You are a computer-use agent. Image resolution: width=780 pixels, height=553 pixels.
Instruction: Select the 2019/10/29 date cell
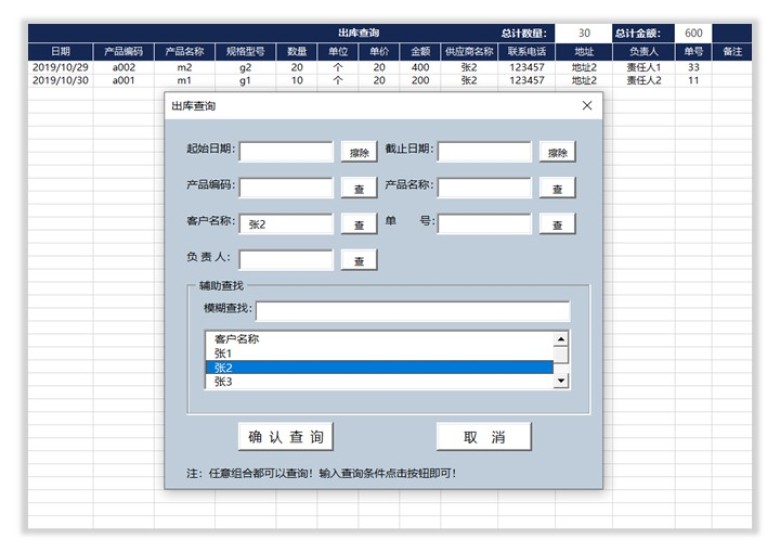point(60,67)
